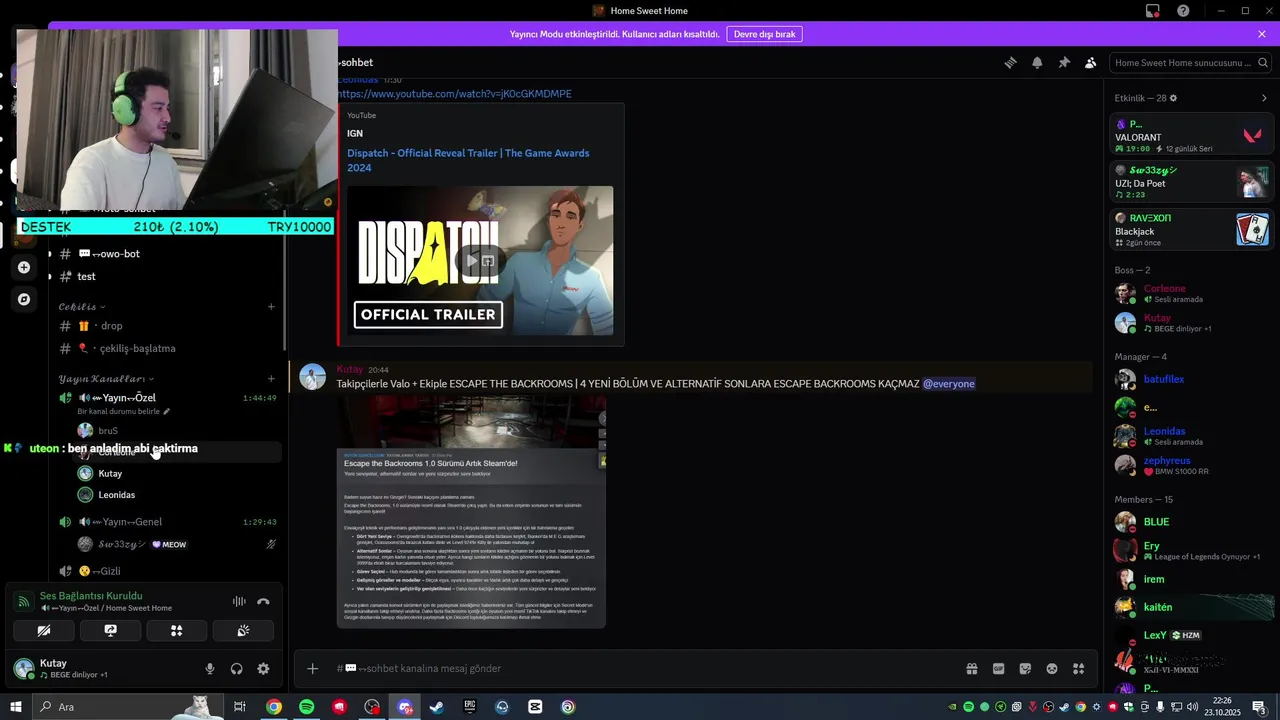1280x720 pixels.
Task: Open the gift icon in message bar
Action: click(x=971, y=668)
